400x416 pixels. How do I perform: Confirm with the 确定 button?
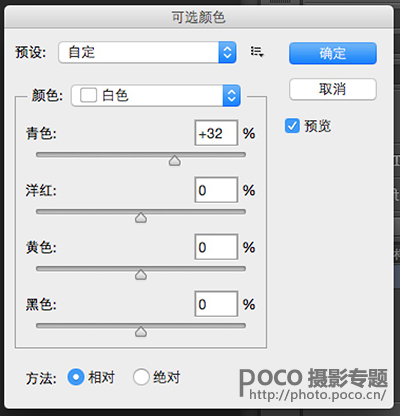[x=333, y=53]
